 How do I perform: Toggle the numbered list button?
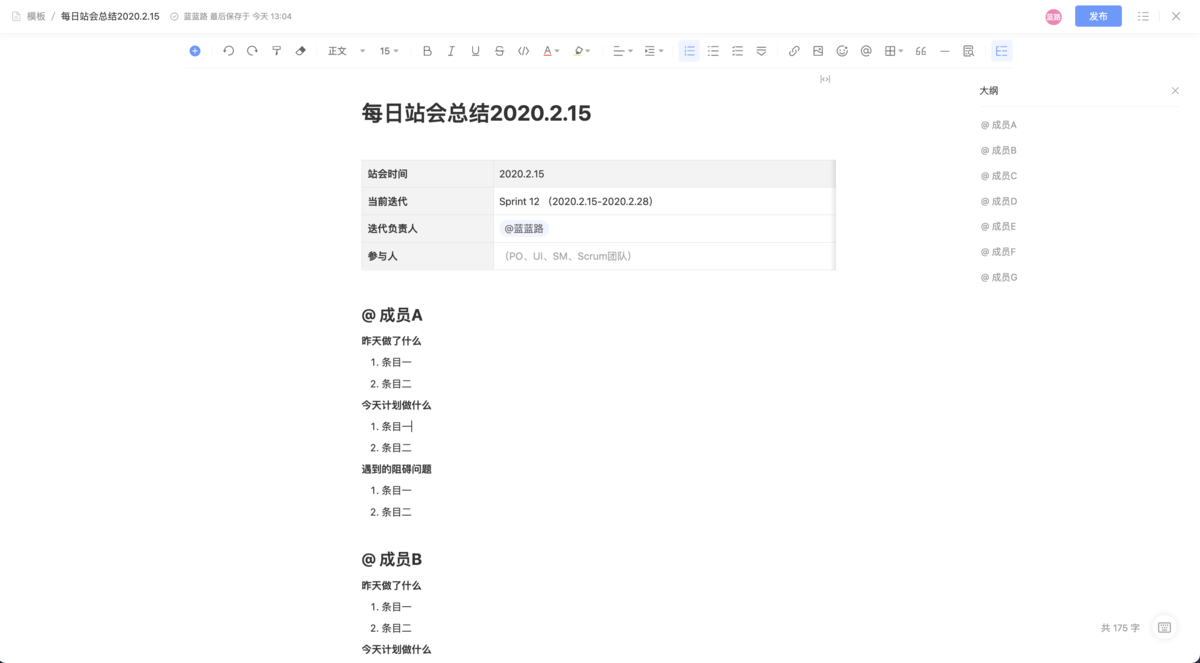click(x=689, y=51)
